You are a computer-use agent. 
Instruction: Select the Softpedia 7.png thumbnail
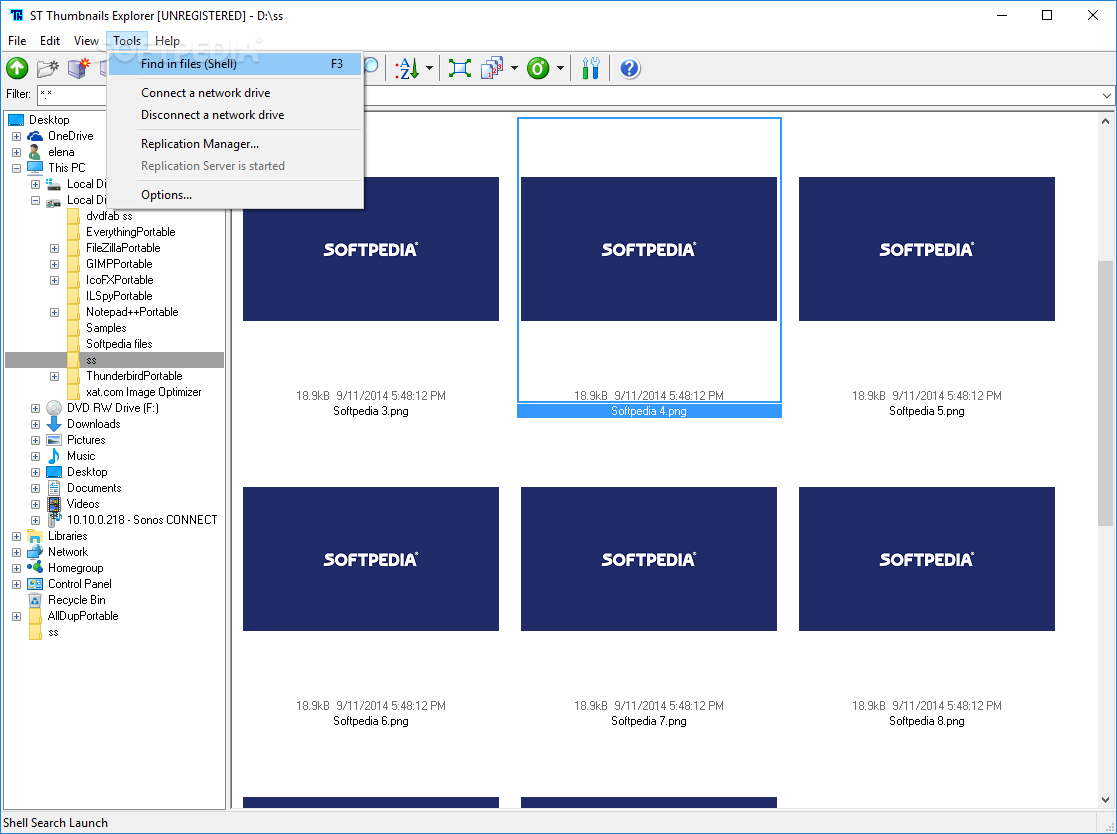pyautogui.click(x=648, y=559)
